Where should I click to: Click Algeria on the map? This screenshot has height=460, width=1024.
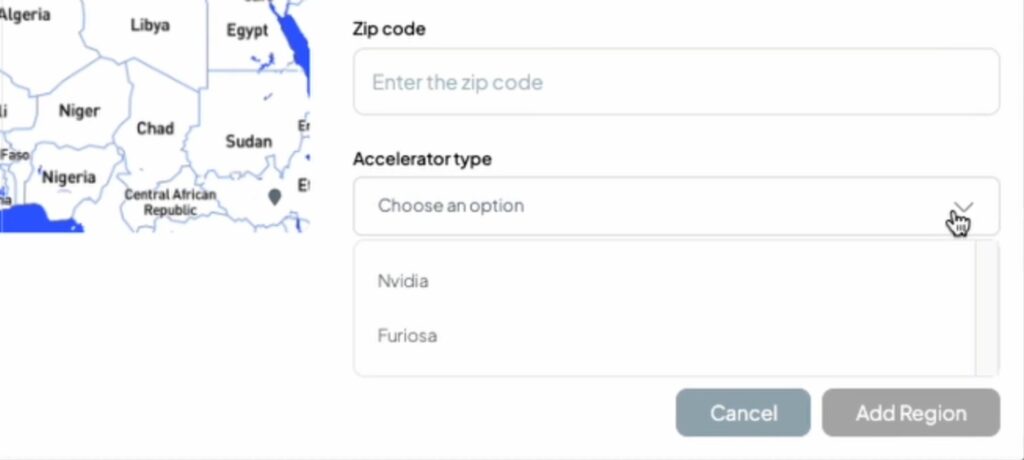point(25,15)
